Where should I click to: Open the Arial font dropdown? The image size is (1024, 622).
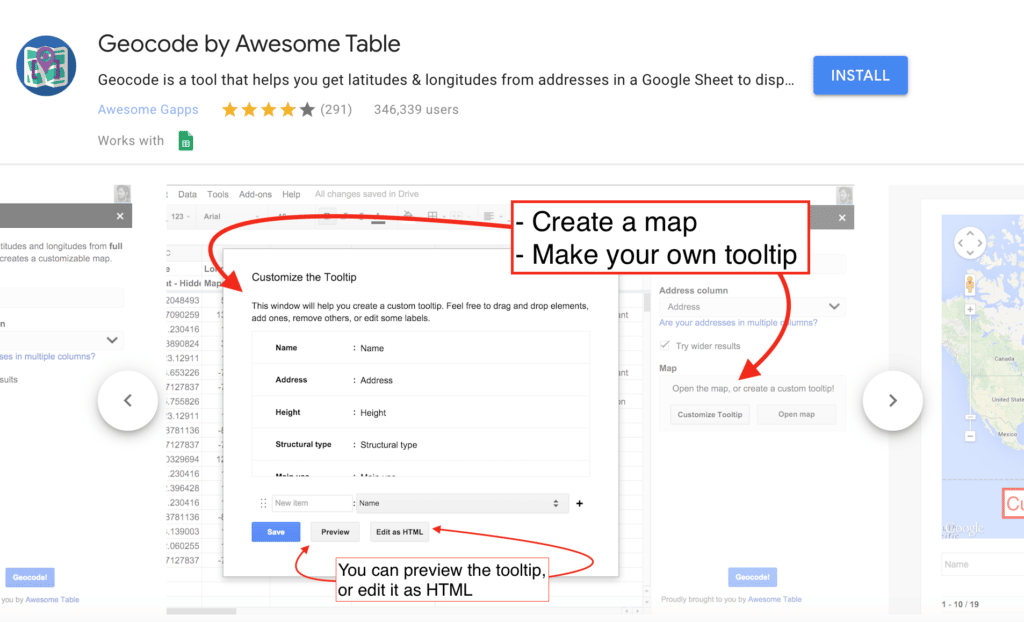(x=231, y=216)
